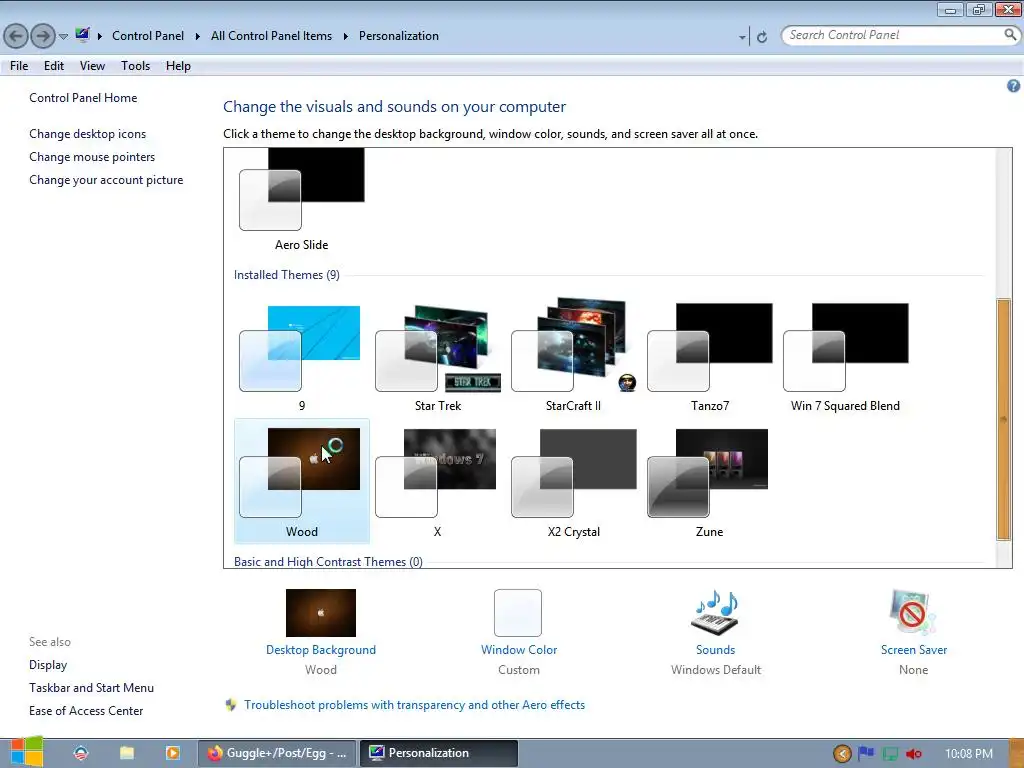The width and height of the screenshot is (1024, 768).
Task: Click the Screen Saver link text
Action: pyautogui.click(x=914, y=650)
